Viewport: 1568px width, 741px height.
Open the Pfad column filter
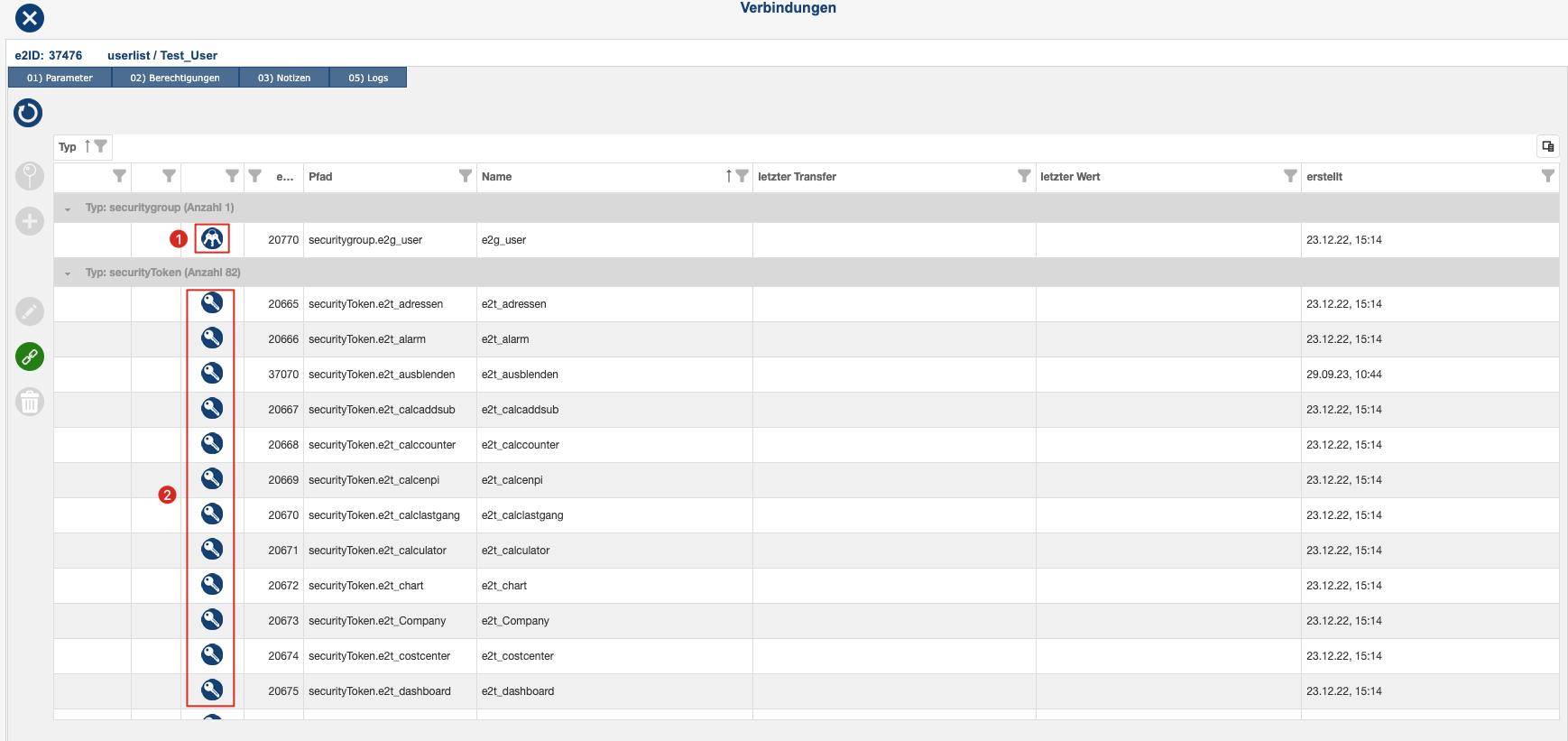(466, 176)
